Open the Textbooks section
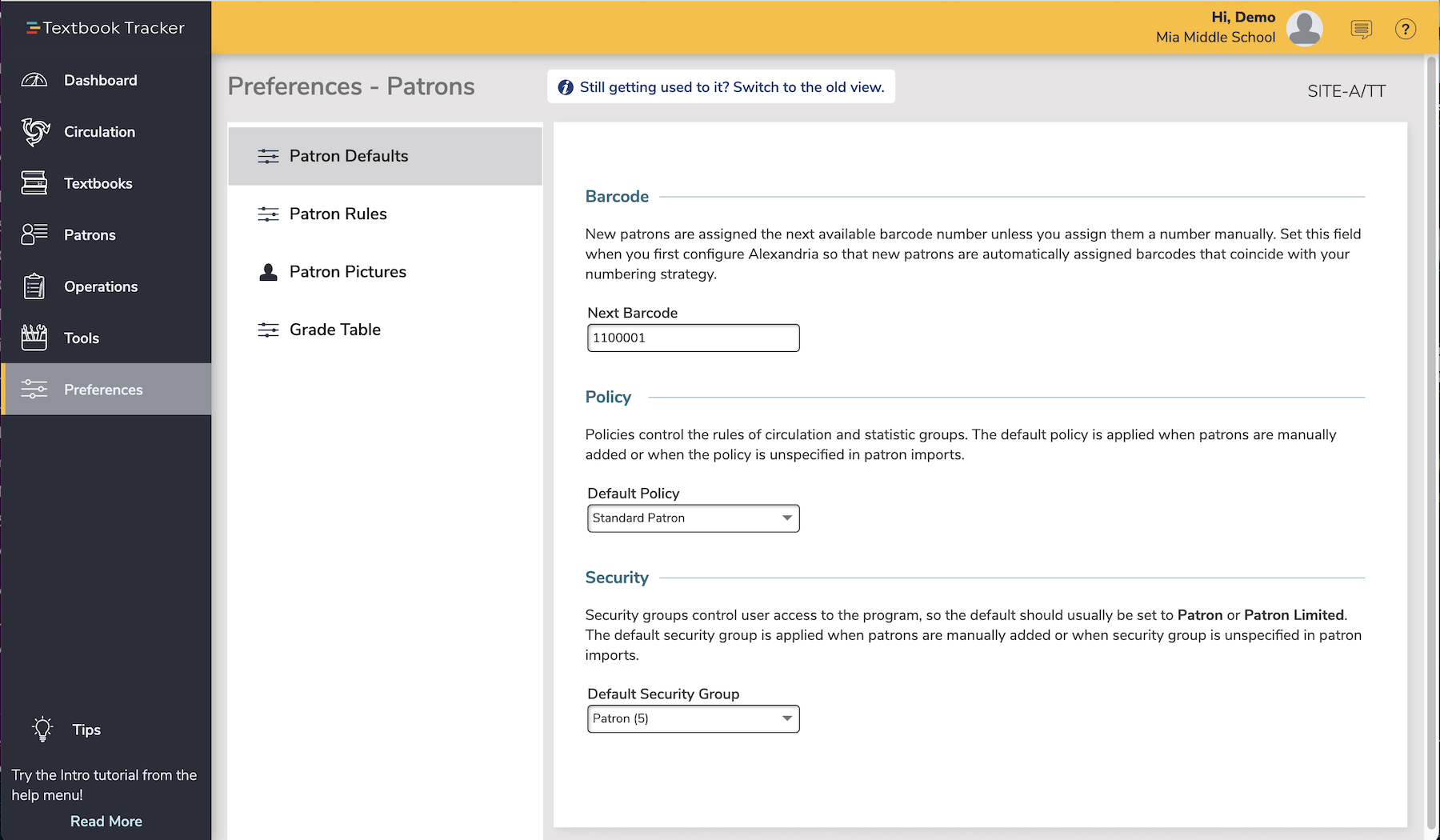Viewport: 1440px width, 840px height. point(98,182)
